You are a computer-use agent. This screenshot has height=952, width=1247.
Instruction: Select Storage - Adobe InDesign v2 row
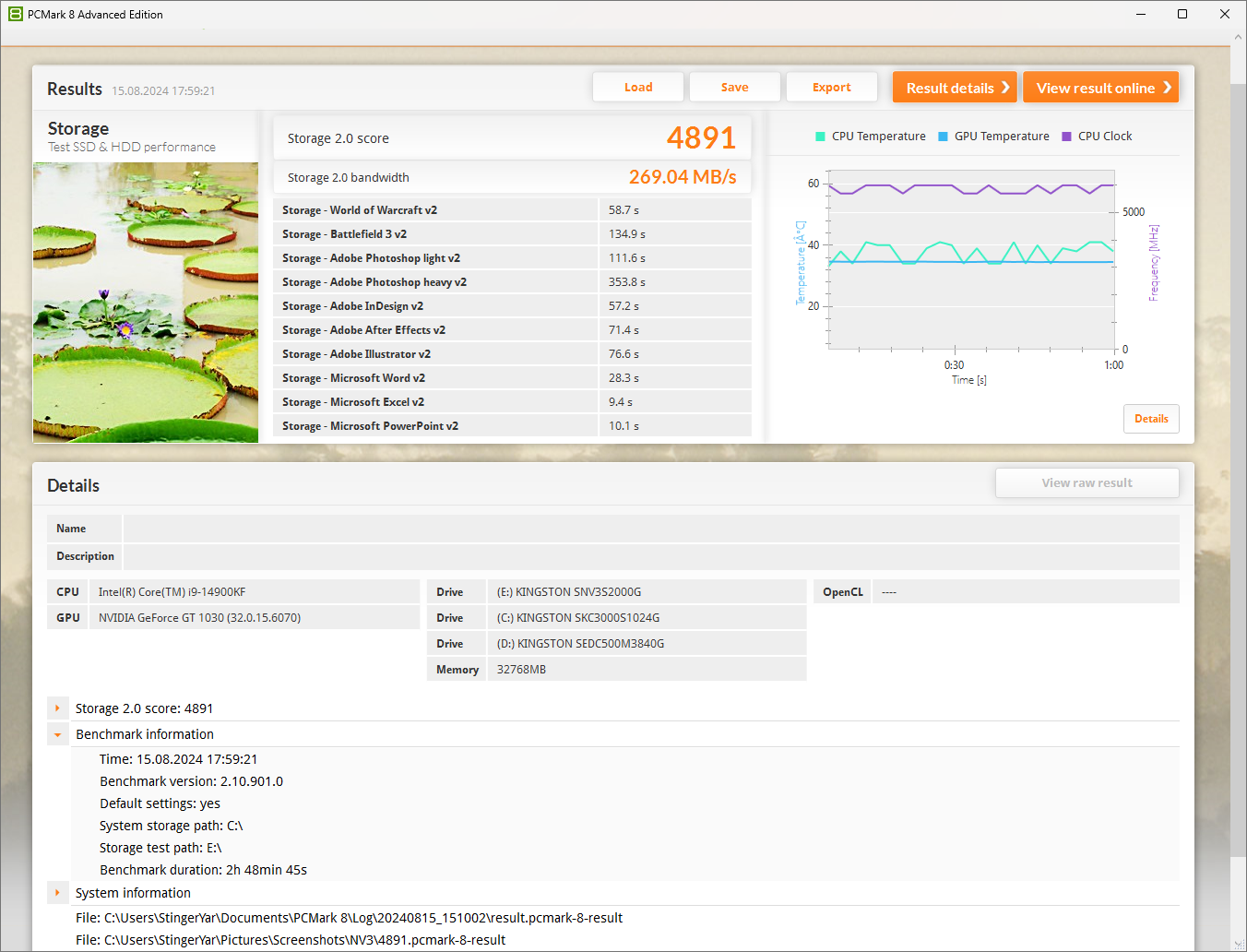tap(512, 306)
